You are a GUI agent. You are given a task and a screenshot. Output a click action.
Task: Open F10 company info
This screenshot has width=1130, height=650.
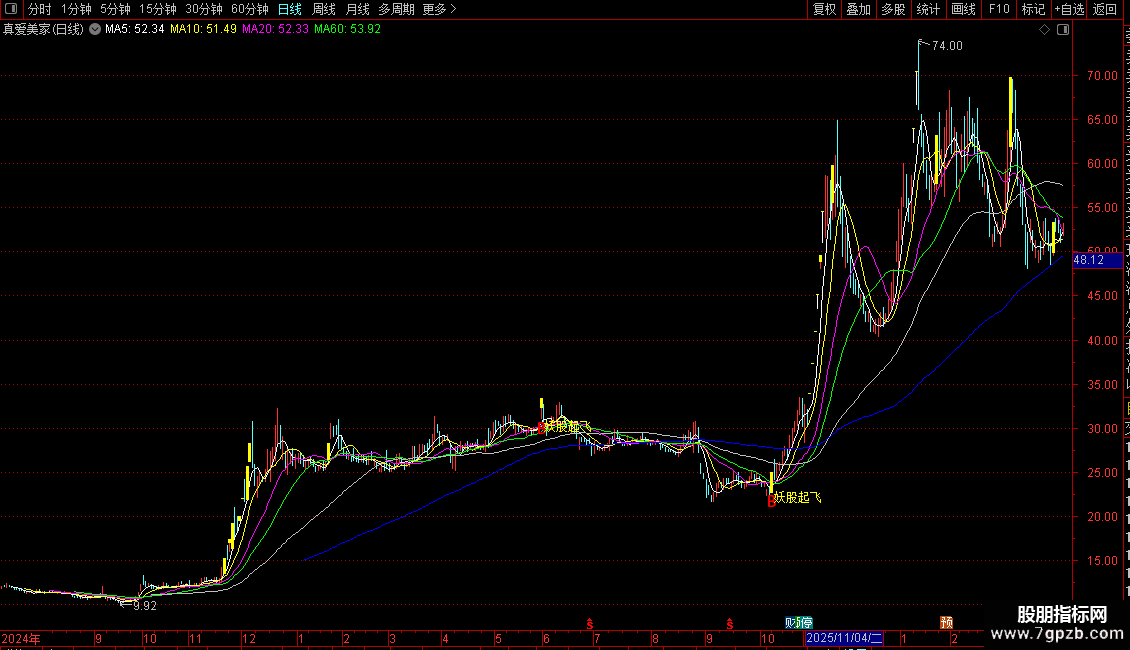click(x=999, y=9)
